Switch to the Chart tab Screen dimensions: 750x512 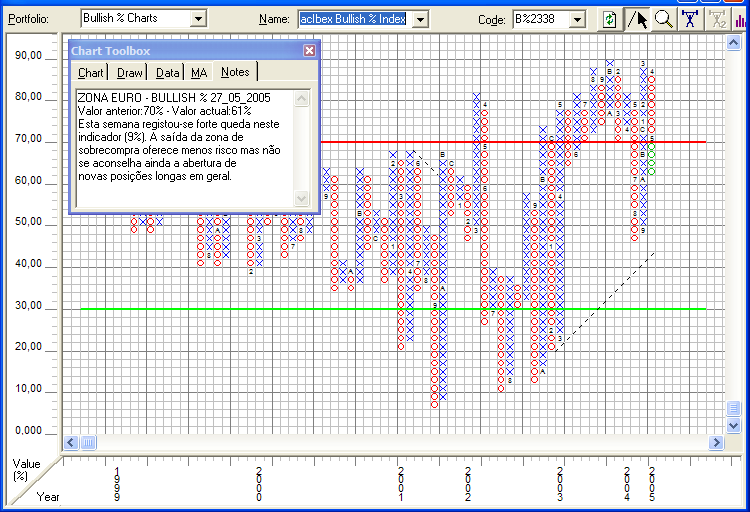[90, 73]
